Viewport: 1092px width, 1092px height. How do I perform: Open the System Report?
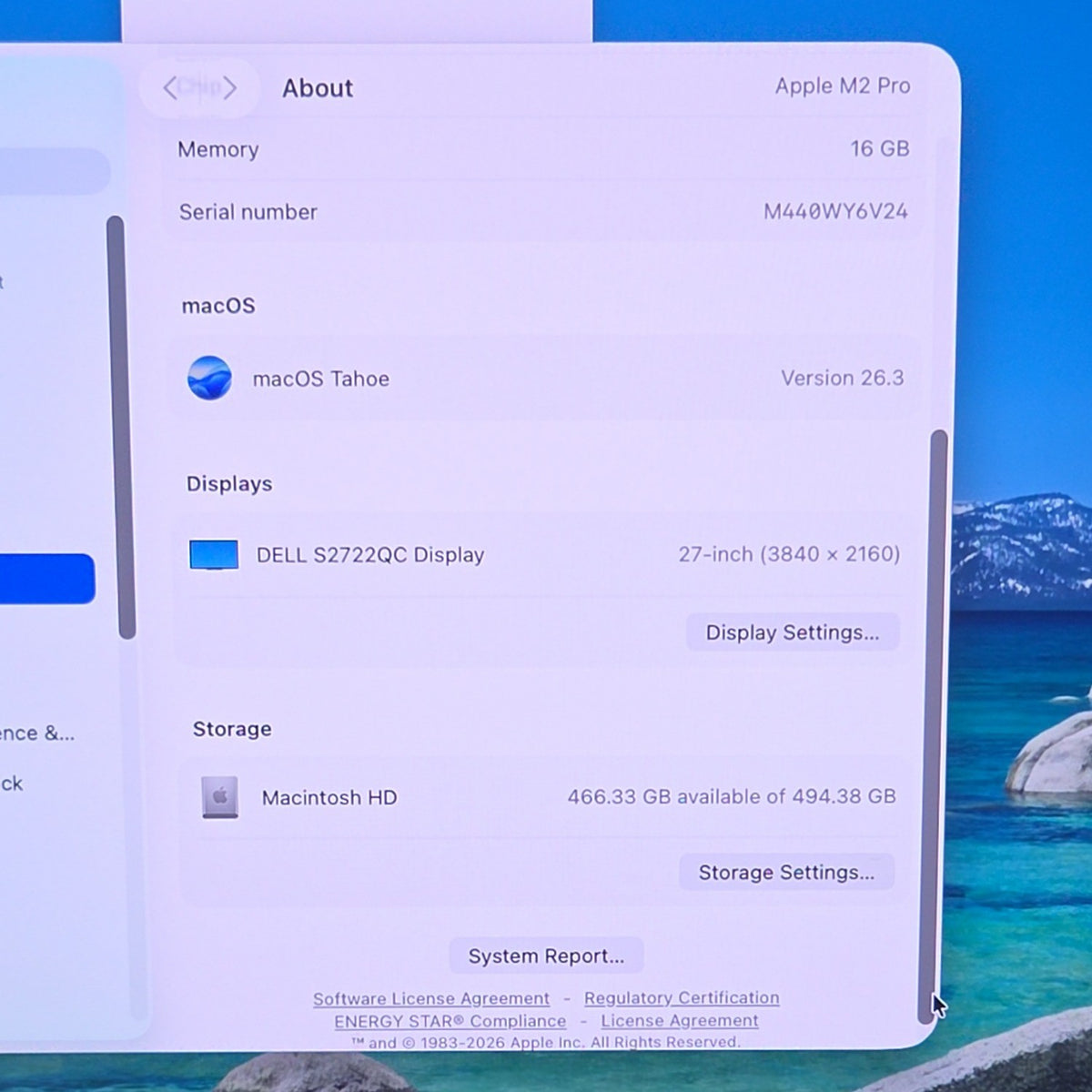546,955
